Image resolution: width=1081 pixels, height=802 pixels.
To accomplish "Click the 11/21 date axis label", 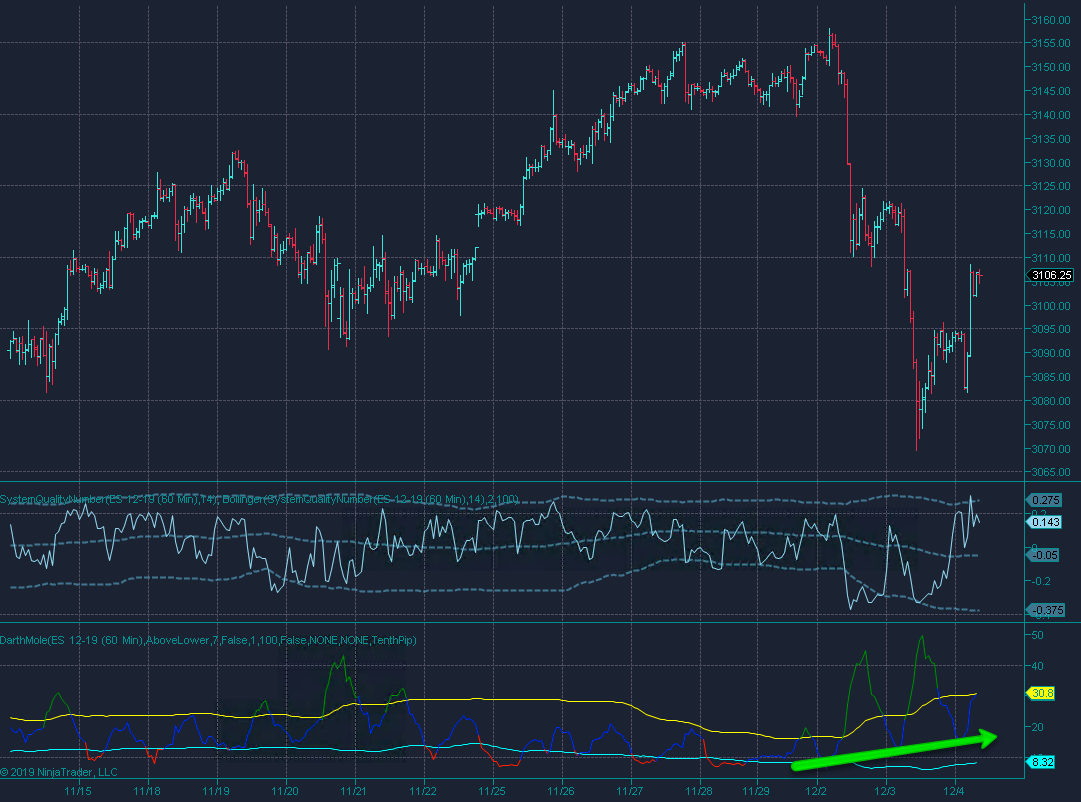I will [x=354, y=791].
